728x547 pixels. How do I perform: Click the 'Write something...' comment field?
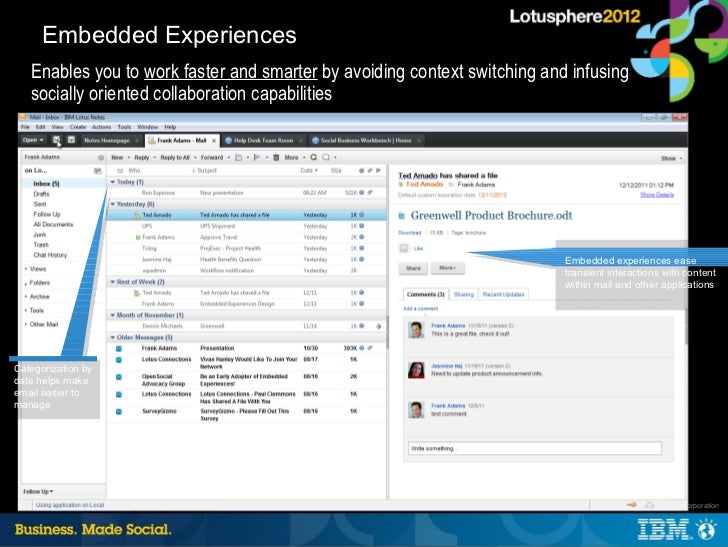tap(535, 449)
